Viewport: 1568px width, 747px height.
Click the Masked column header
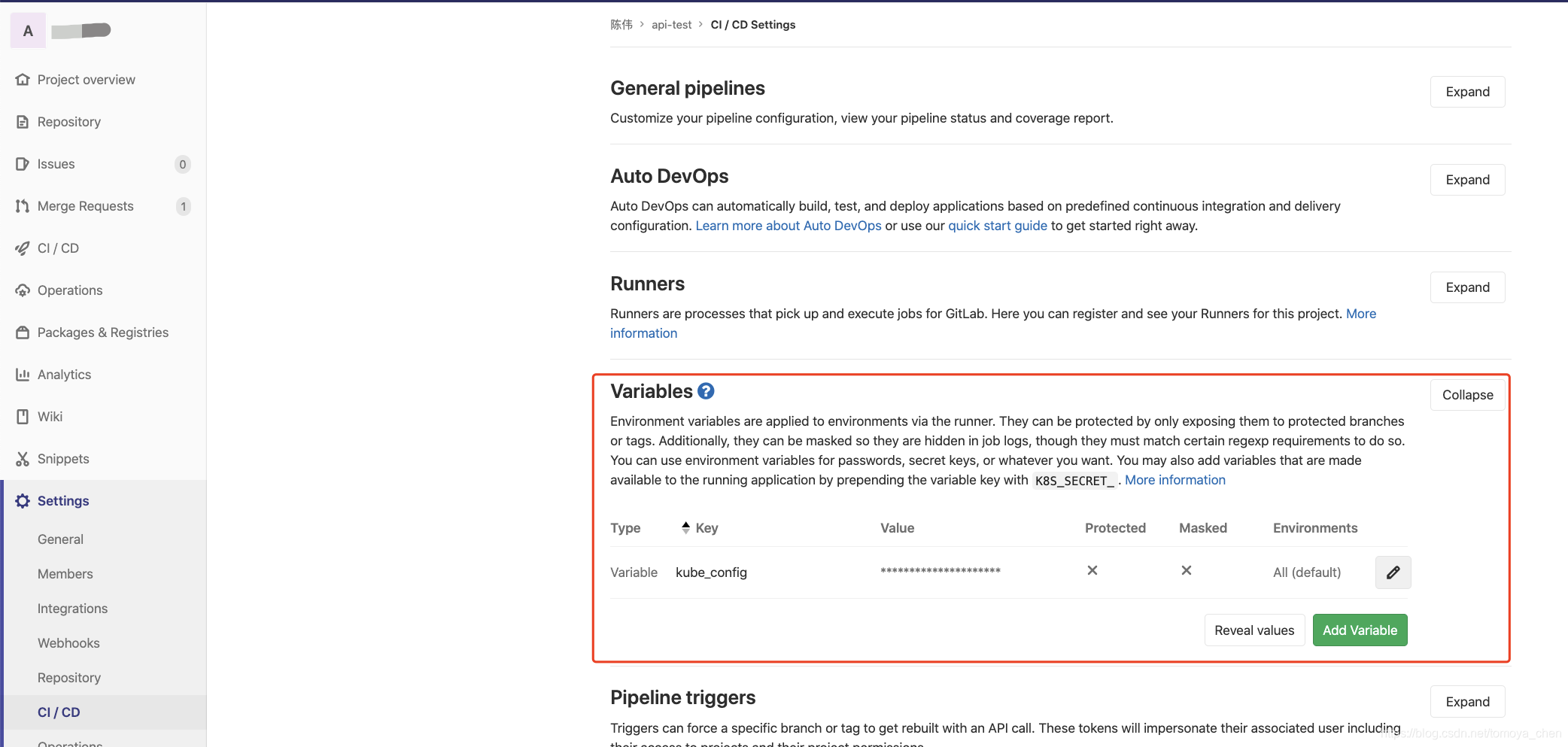[1203, 528]
